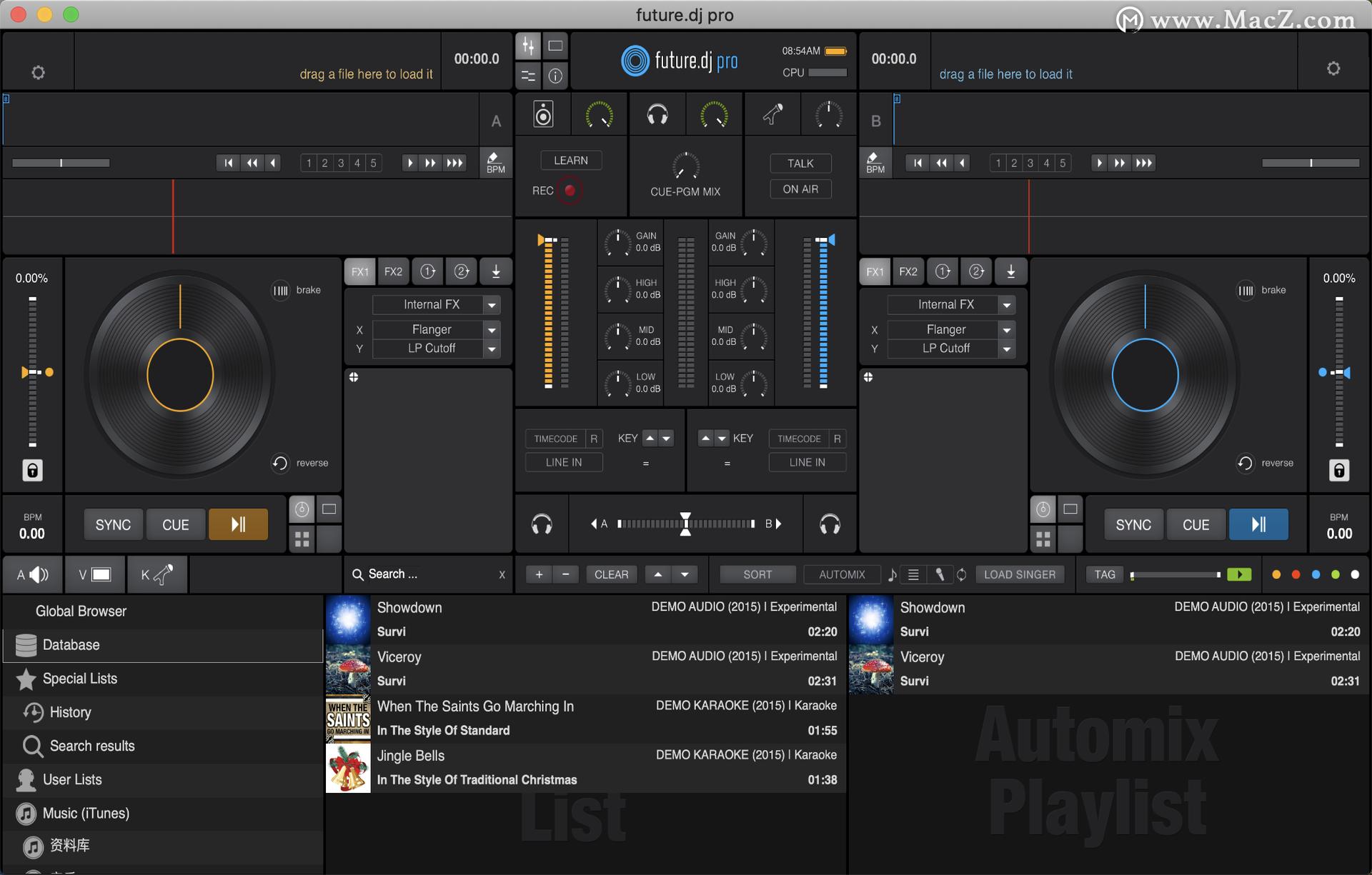Click the master output speaker icon
1372x875 pixels.
[543, 114]
